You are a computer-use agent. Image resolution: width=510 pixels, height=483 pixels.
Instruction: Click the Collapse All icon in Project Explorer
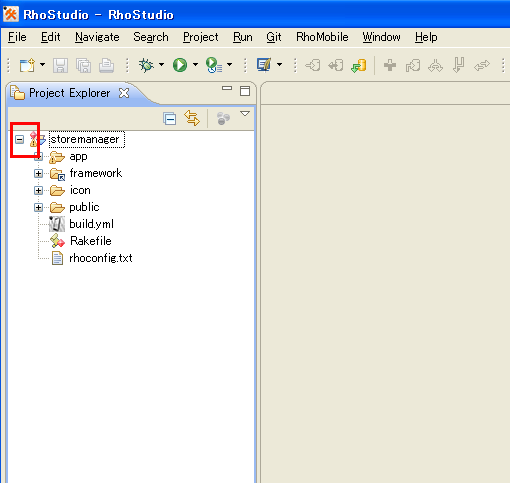click(x=170, y=118)
